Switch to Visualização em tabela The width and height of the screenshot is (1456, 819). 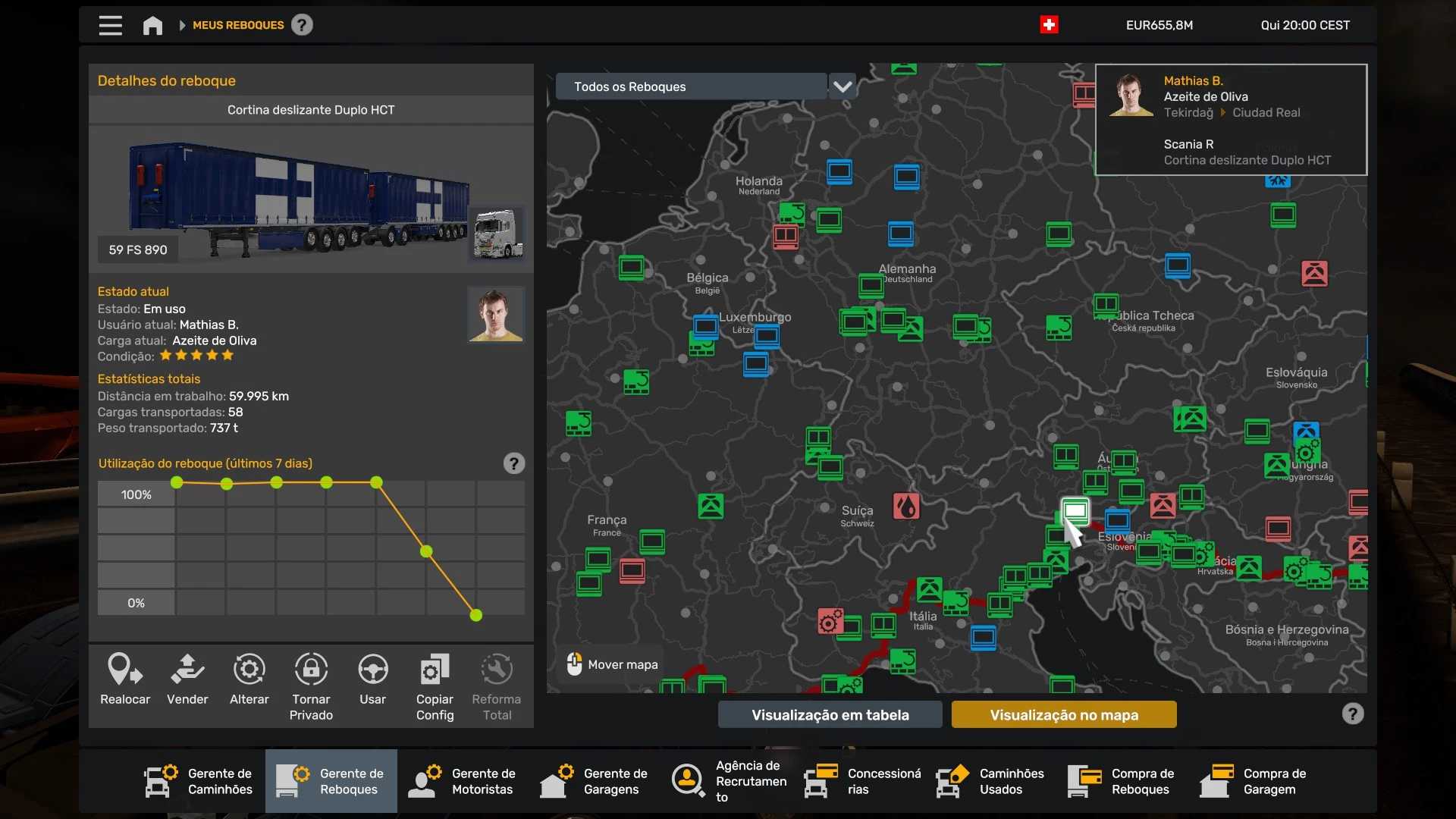830,714
